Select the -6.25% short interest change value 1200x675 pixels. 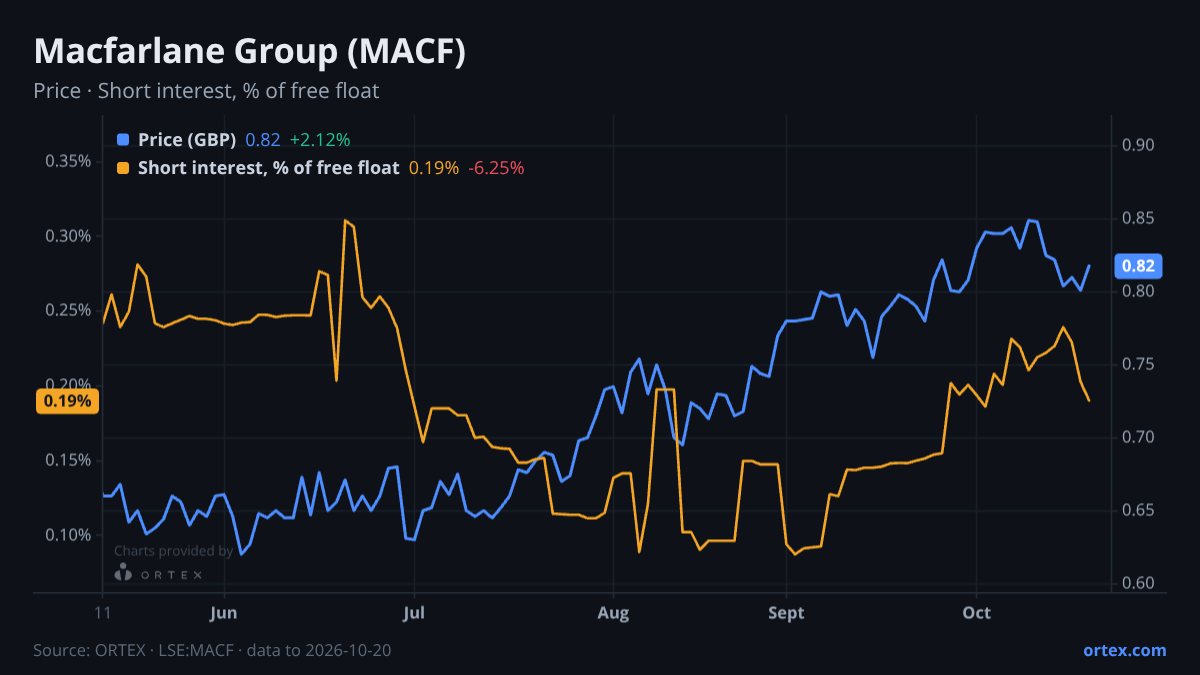tap(496, 168)
